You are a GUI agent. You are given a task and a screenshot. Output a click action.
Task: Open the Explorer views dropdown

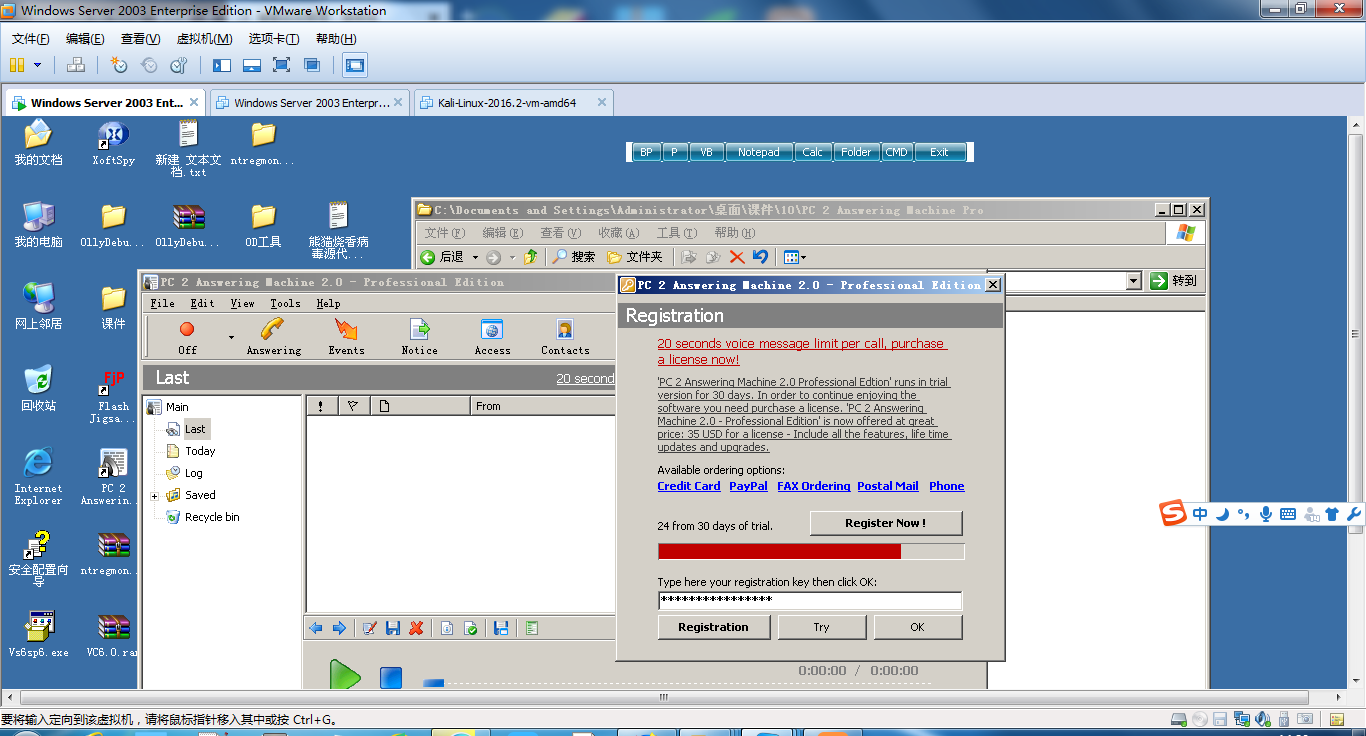point(795,257)
